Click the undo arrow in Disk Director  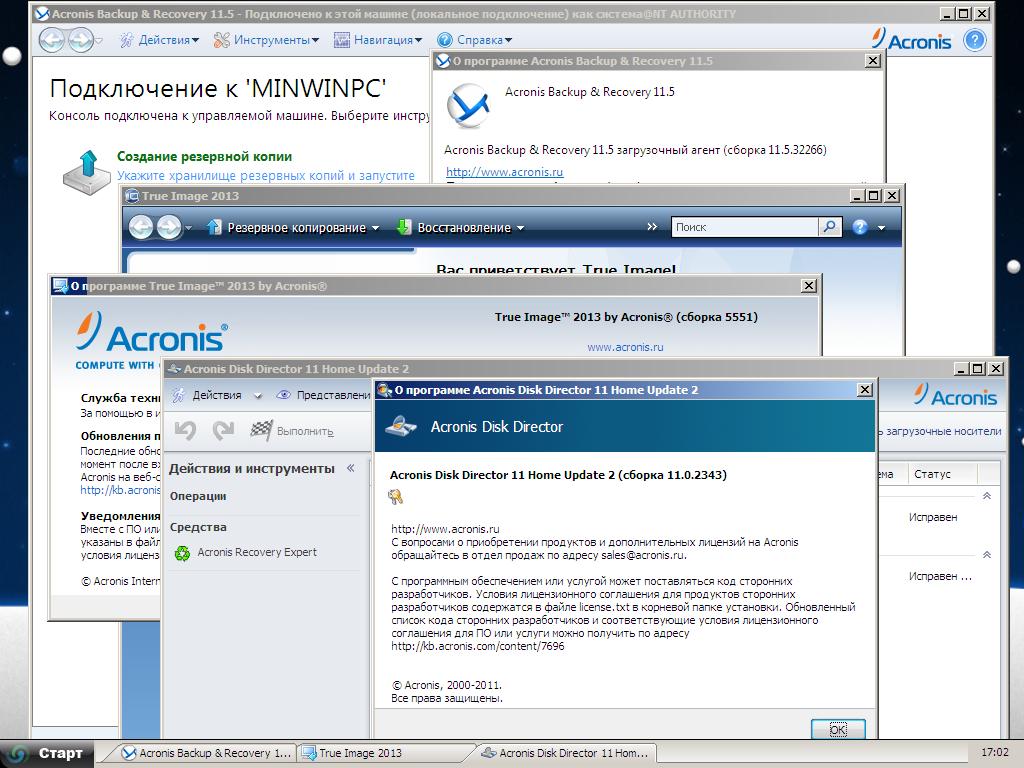[185, 430]
